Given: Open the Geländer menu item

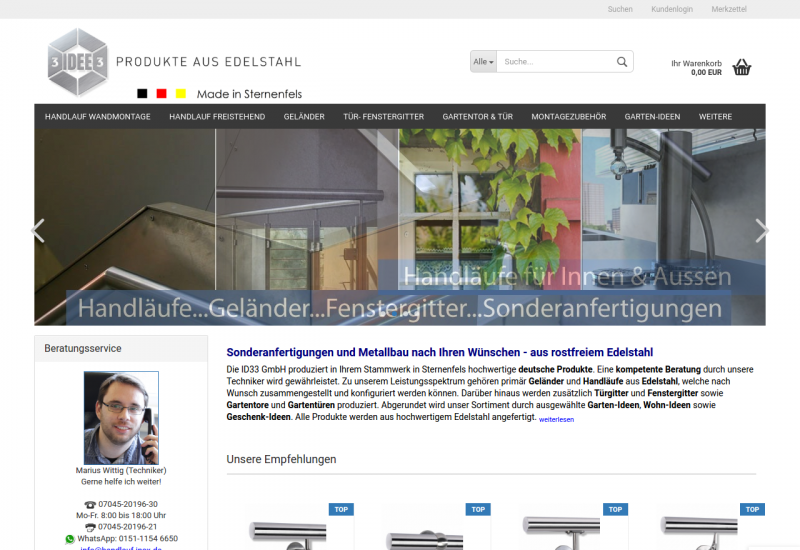Looking at the screenshot, I should (x=304, y=117).
